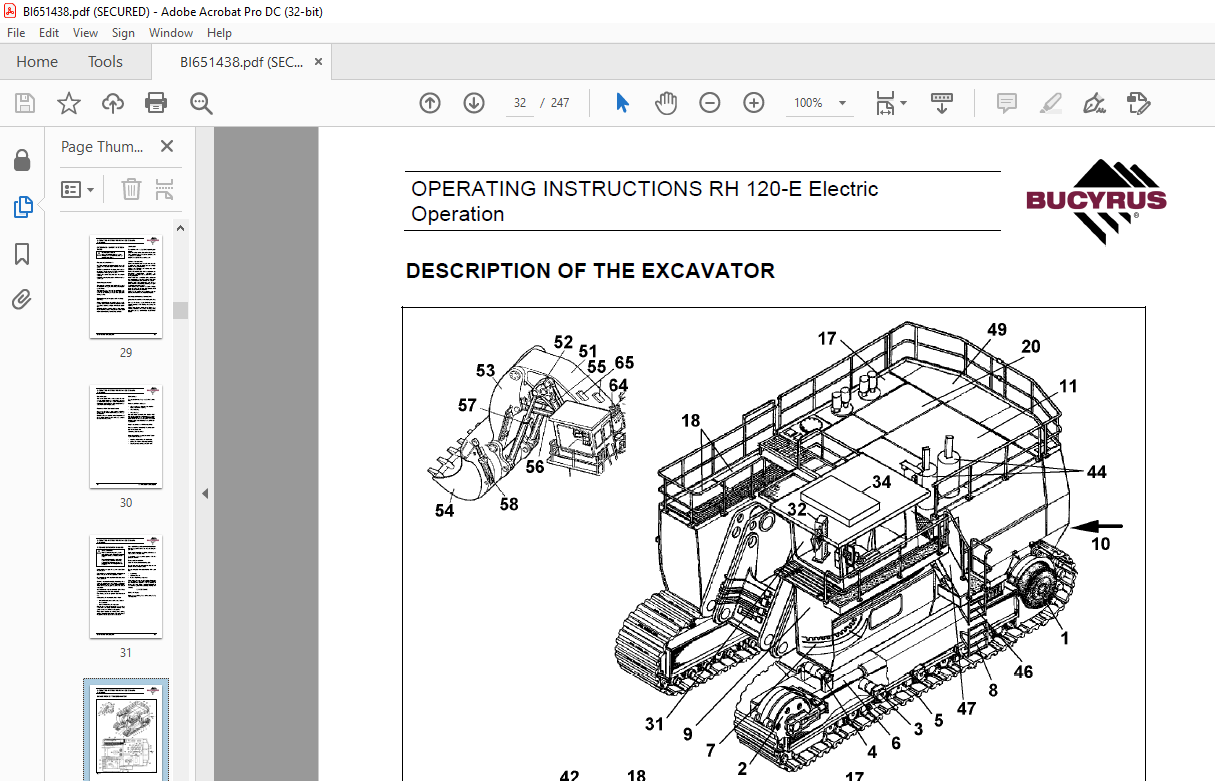Screen dimensions: 1215x781
Task: Zoom out with the minus button
Action: pyautogui.click(x=710, y=103)
